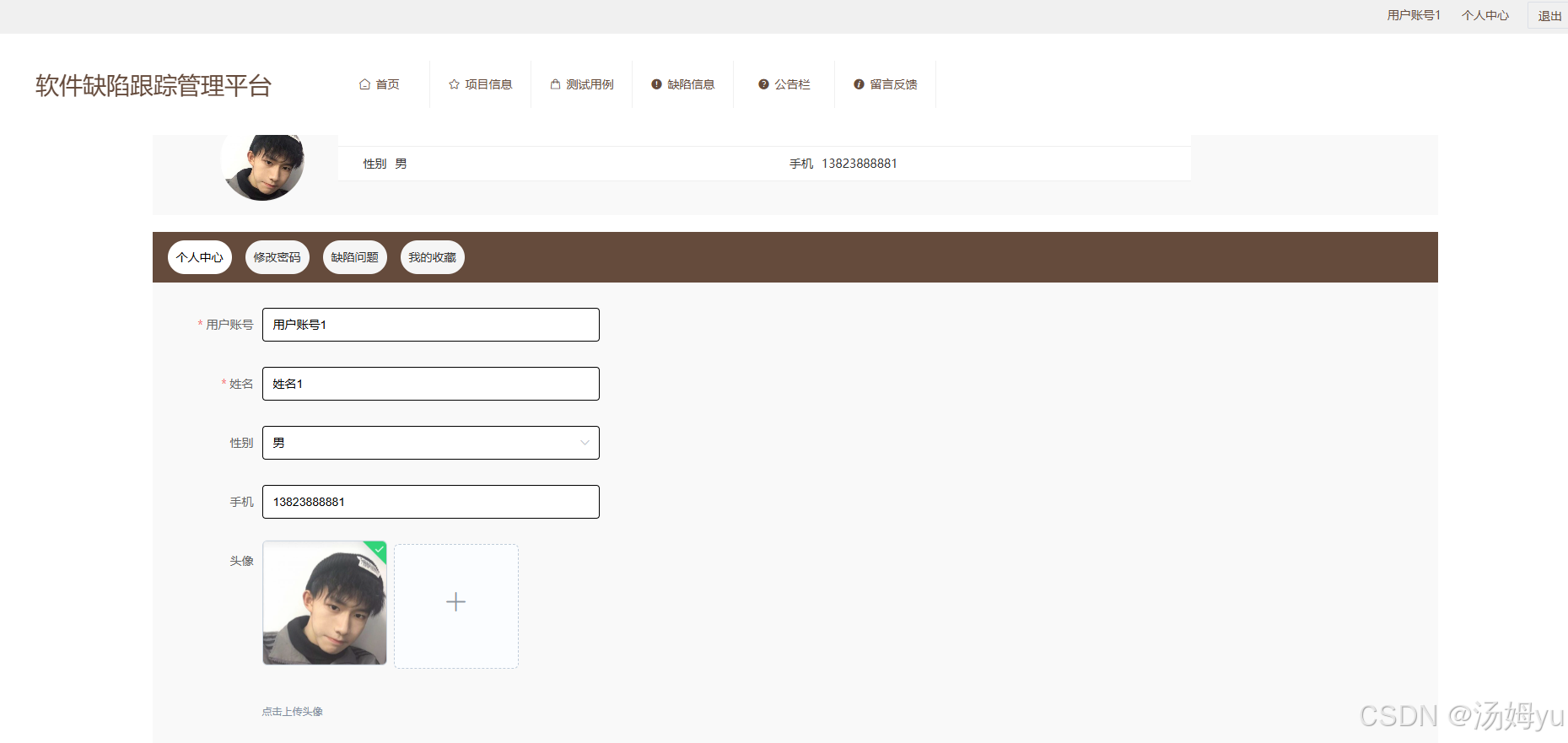Click the question-mark icon beside 公告栏
The width and height of the screenshot is (1568, 743).
click(763, 84)
